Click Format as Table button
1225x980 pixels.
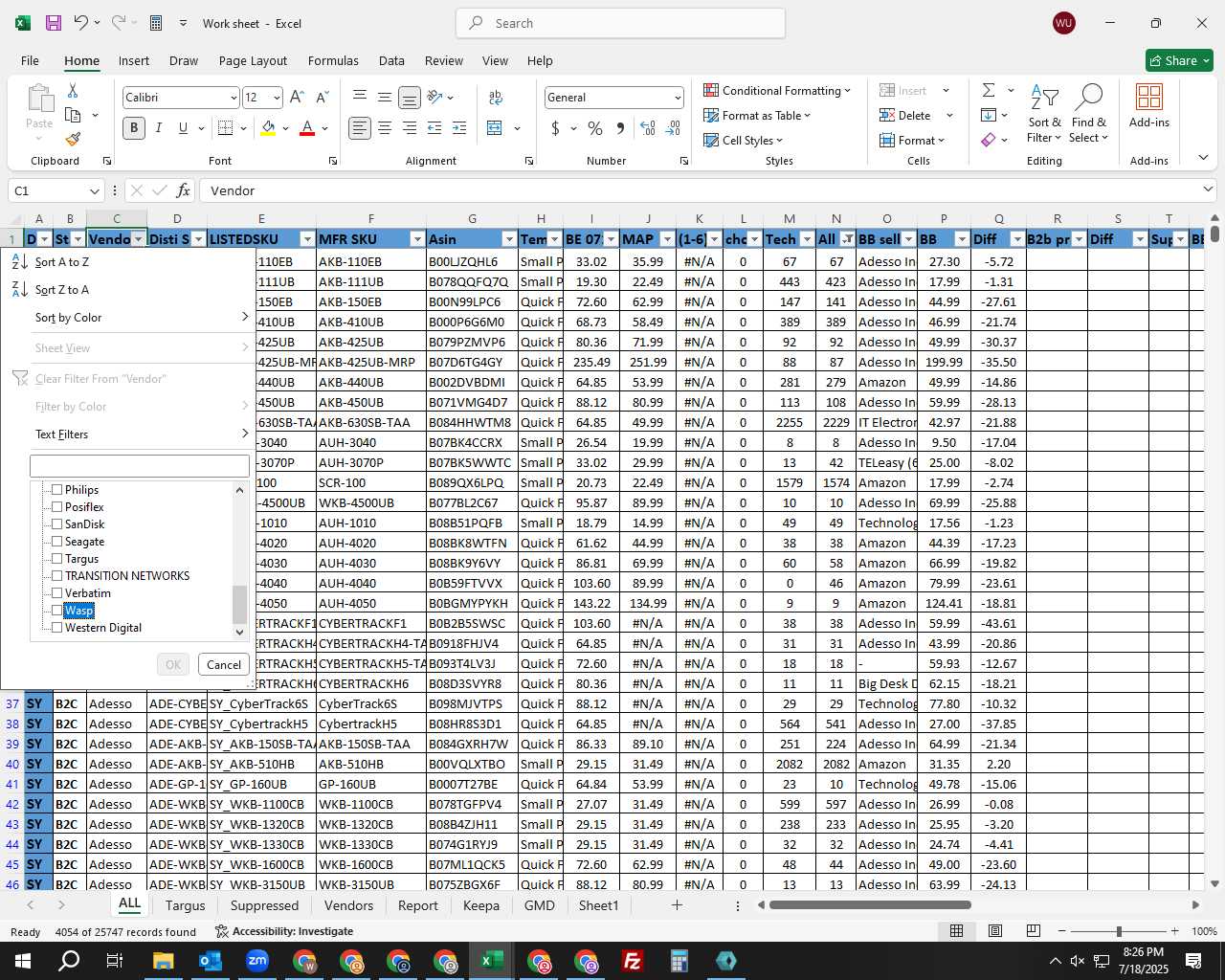click(x=757, y=115)
